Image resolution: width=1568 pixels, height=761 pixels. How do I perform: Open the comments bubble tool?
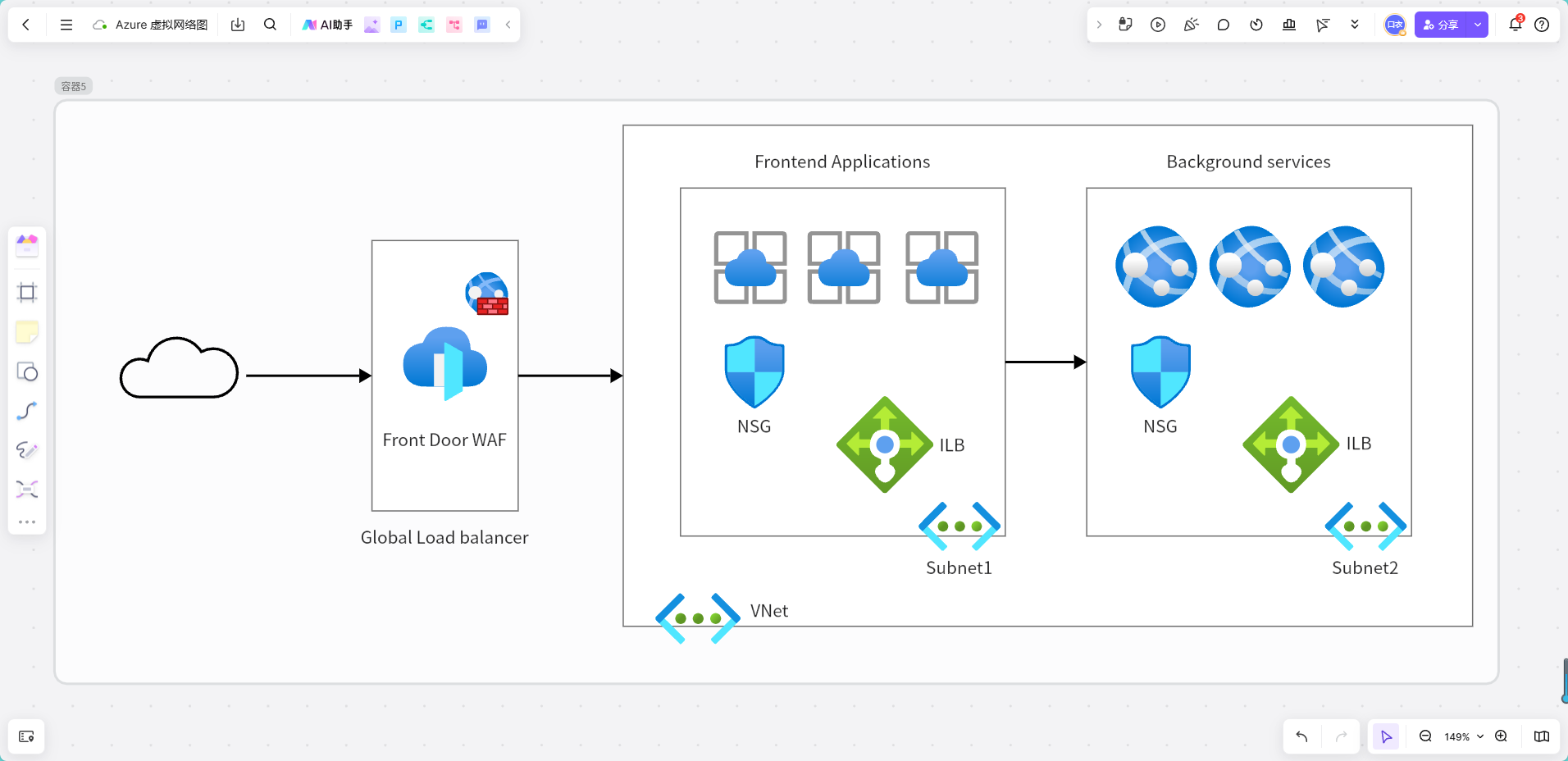tap(1224, 25)
